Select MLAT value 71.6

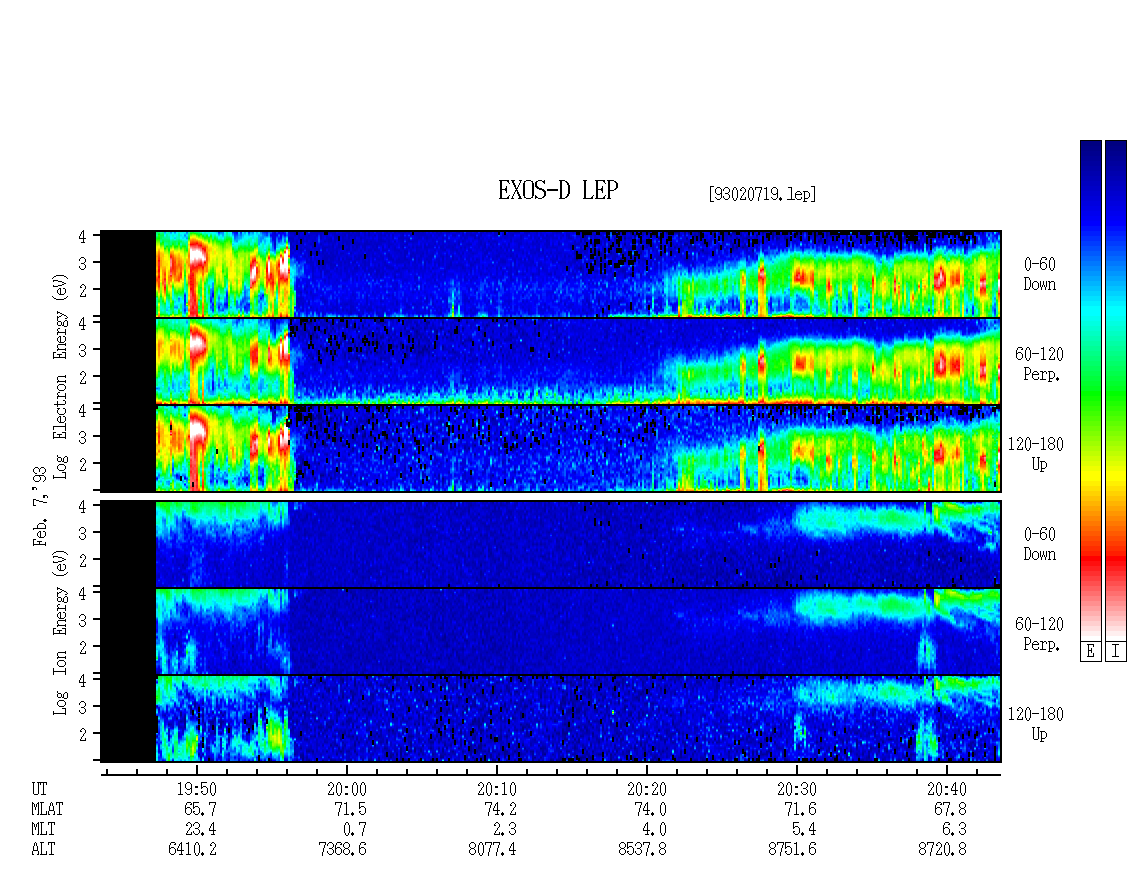[801, 809]
